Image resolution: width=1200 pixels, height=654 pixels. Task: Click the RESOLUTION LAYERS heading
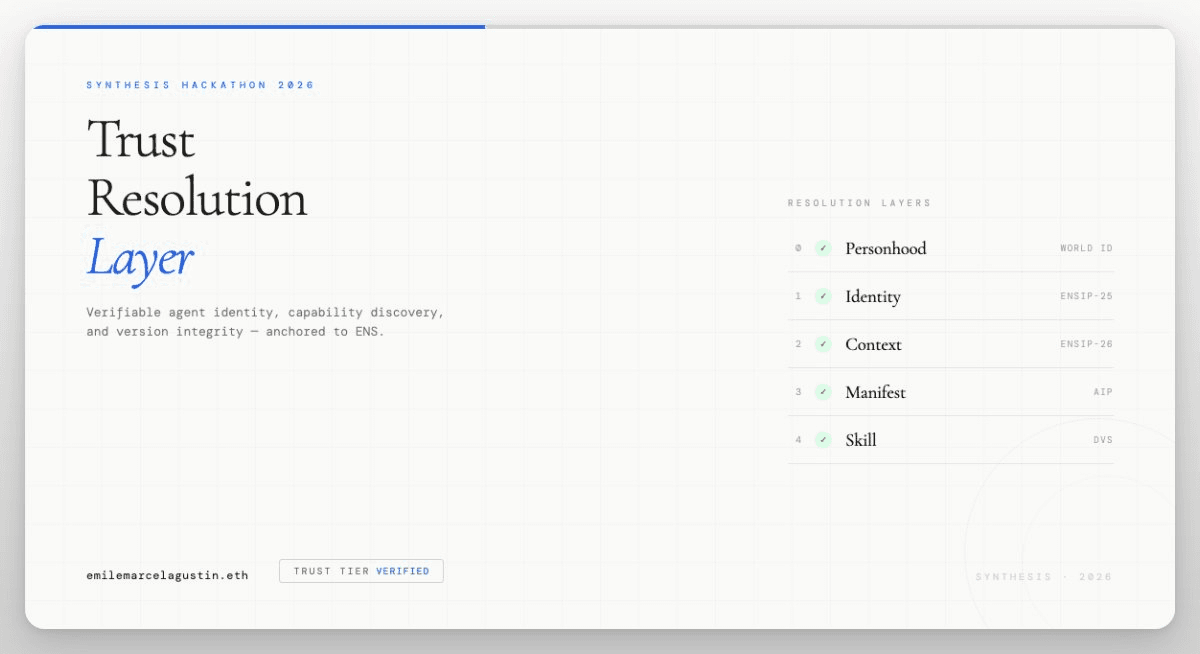859,203
